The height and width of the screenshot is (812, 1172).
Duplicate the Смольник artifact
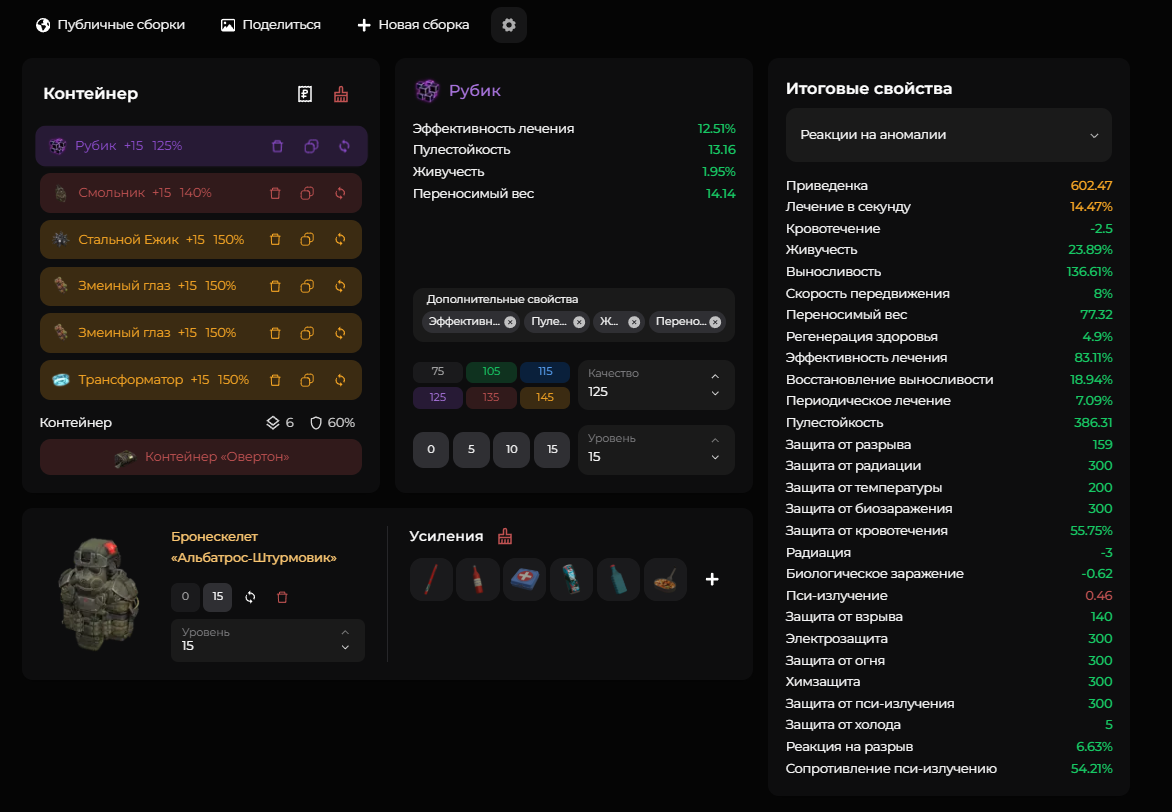[307, 193]
